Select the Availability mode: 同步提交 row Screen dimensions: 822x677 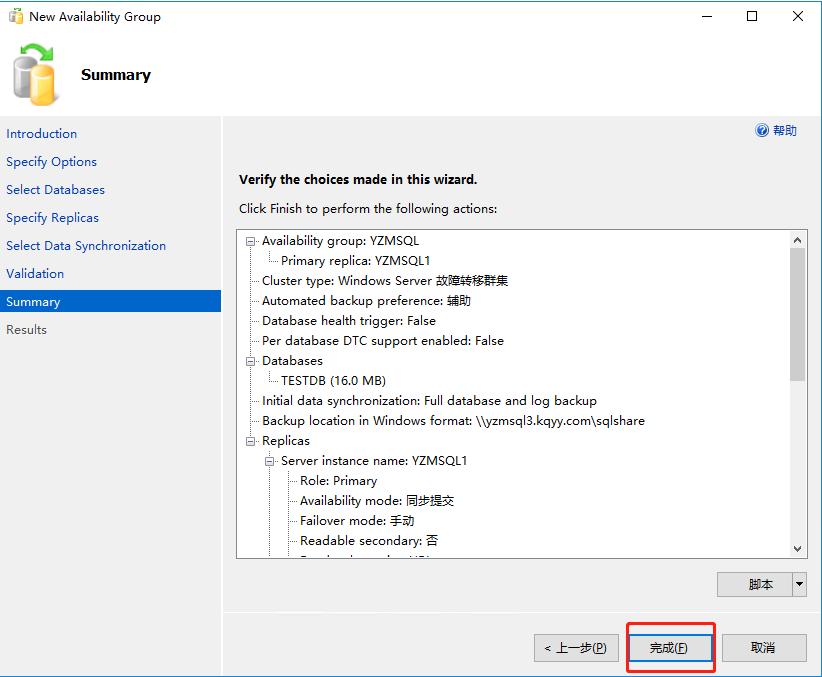377,501
